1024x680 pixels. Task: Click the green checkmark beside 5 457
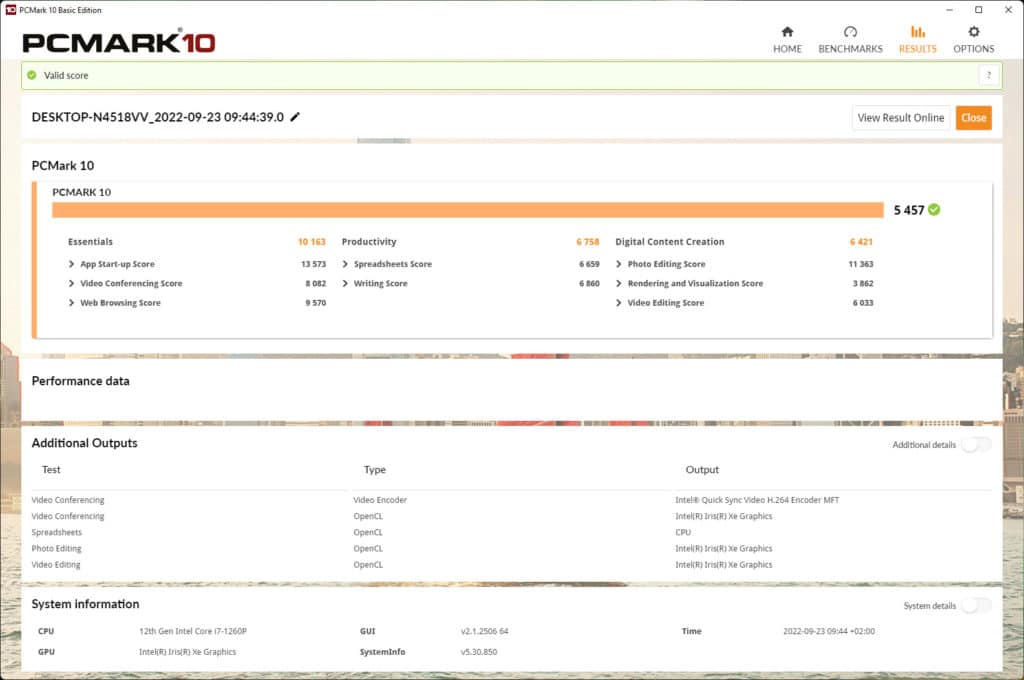pos(934,210)
